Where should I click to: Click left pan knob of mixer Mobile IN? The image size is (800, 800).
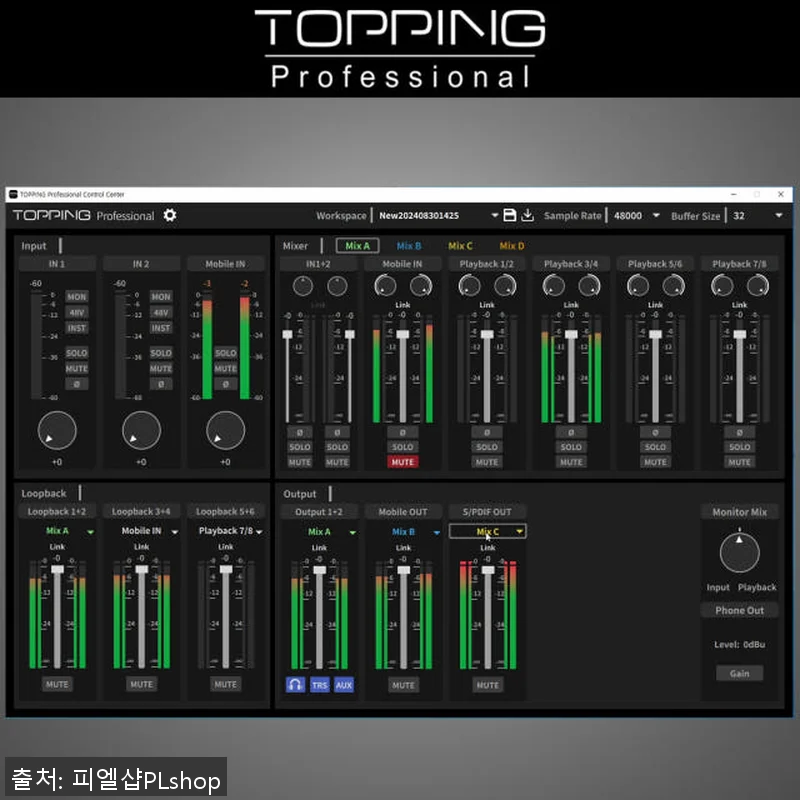coord(385,286)
